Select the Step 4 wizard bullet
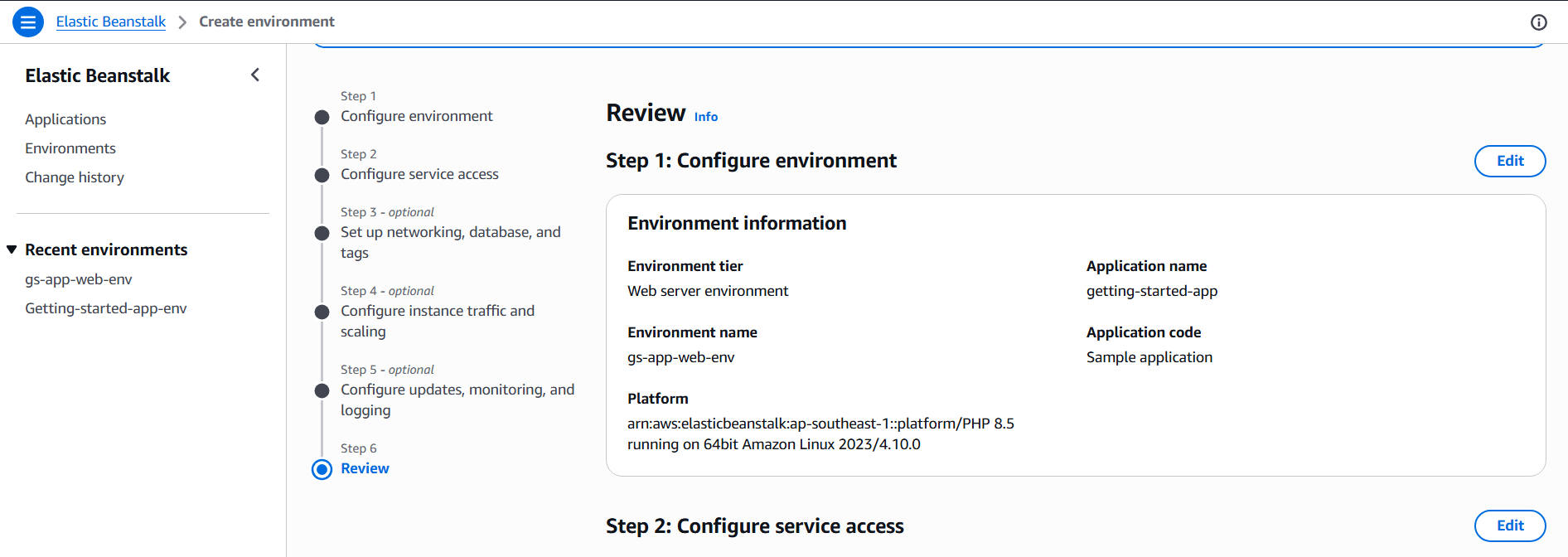 [x=322, y=312]
